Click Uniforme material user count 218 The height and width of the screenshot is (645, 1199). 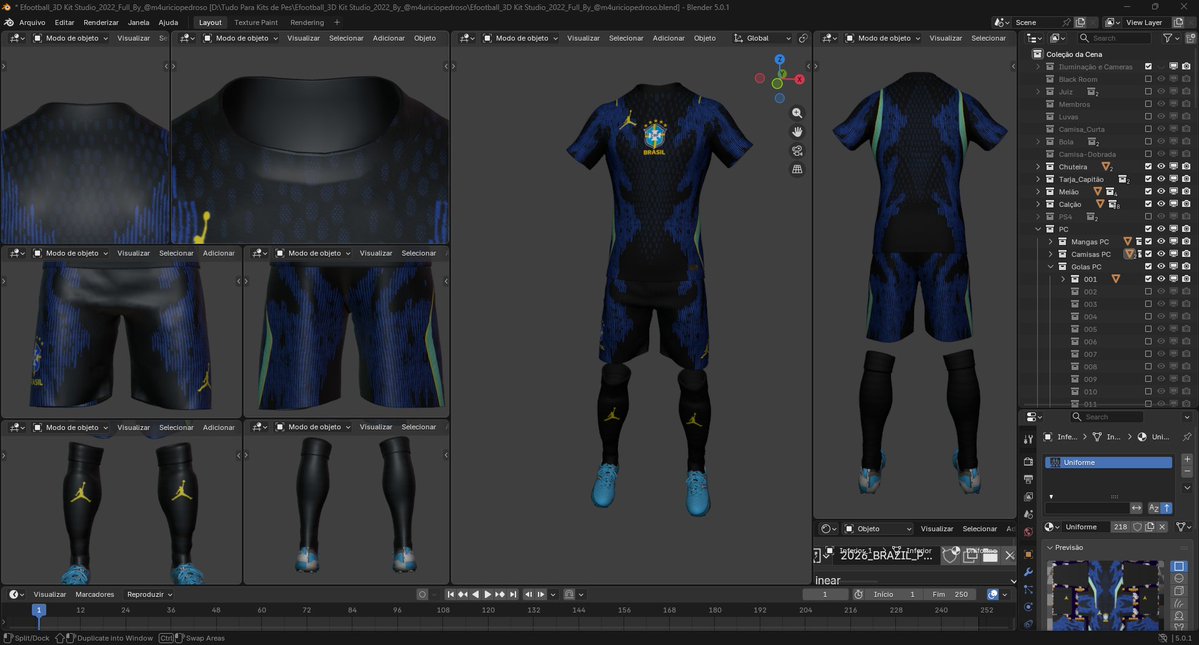pos(1120,527)
